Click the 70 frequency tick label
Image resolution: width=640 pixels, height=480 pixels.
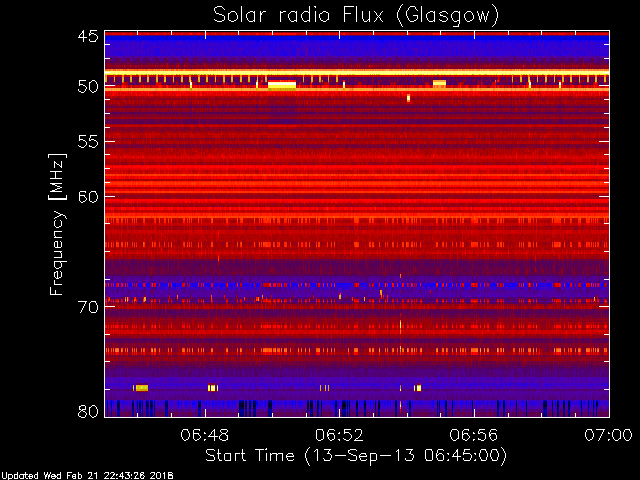[88, 307]
